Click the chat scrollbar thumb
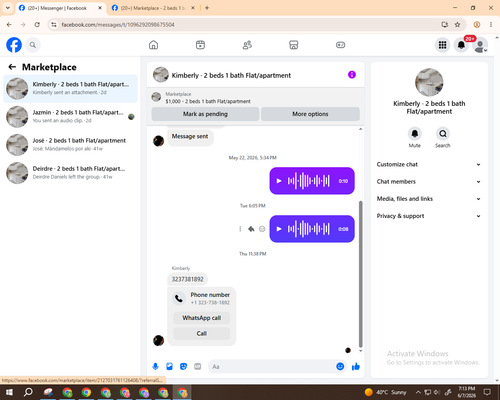 pos(360,274)
